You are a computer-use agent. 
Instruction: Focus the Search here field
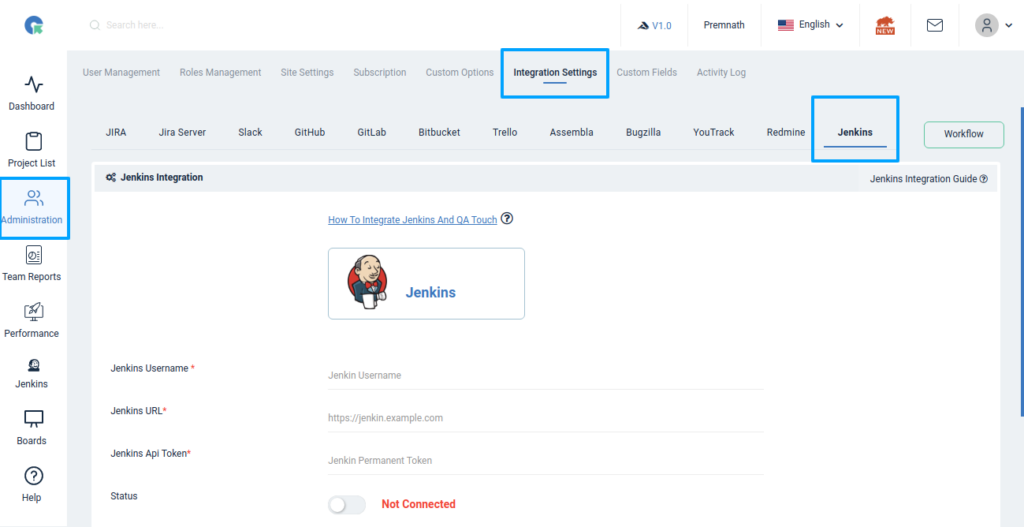pyautogui.click(x=135, y=25)
